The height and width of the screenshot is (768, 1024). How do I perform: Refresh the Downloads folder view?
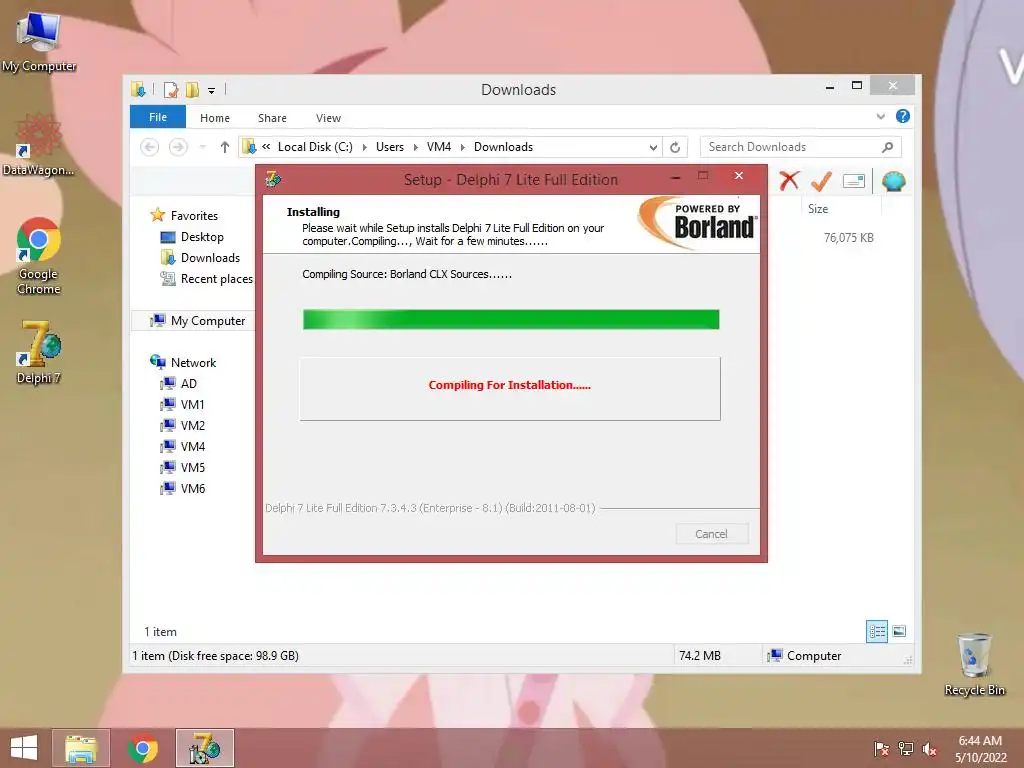click(675, 147)
